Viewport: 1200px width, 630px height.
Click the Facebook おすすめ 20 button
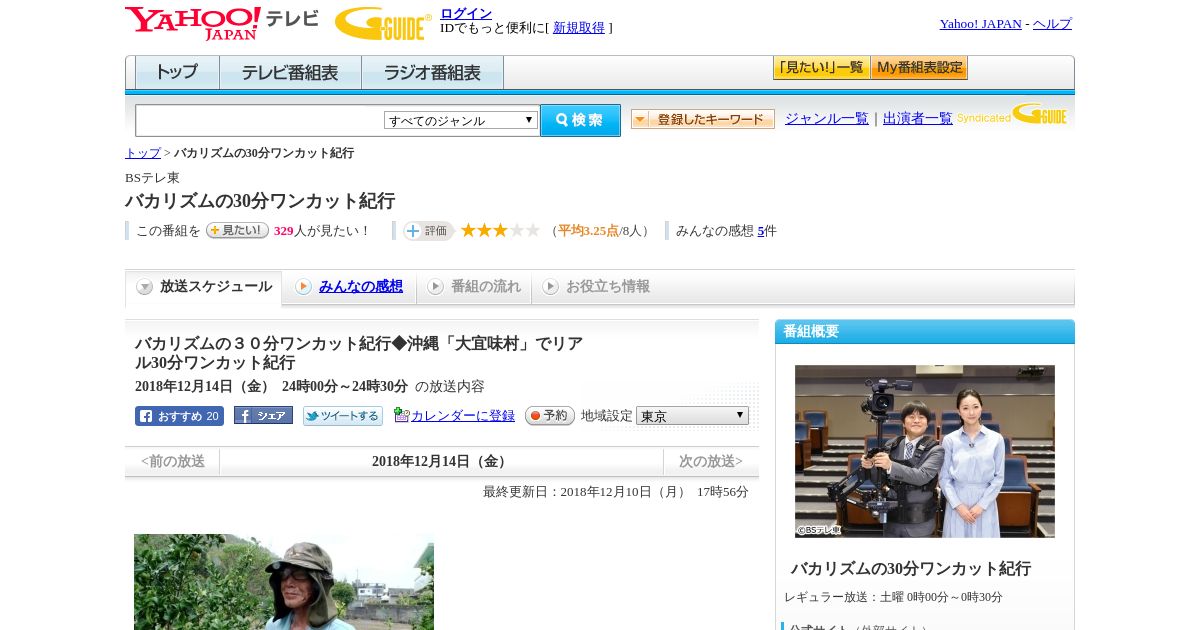pos(179,416)
